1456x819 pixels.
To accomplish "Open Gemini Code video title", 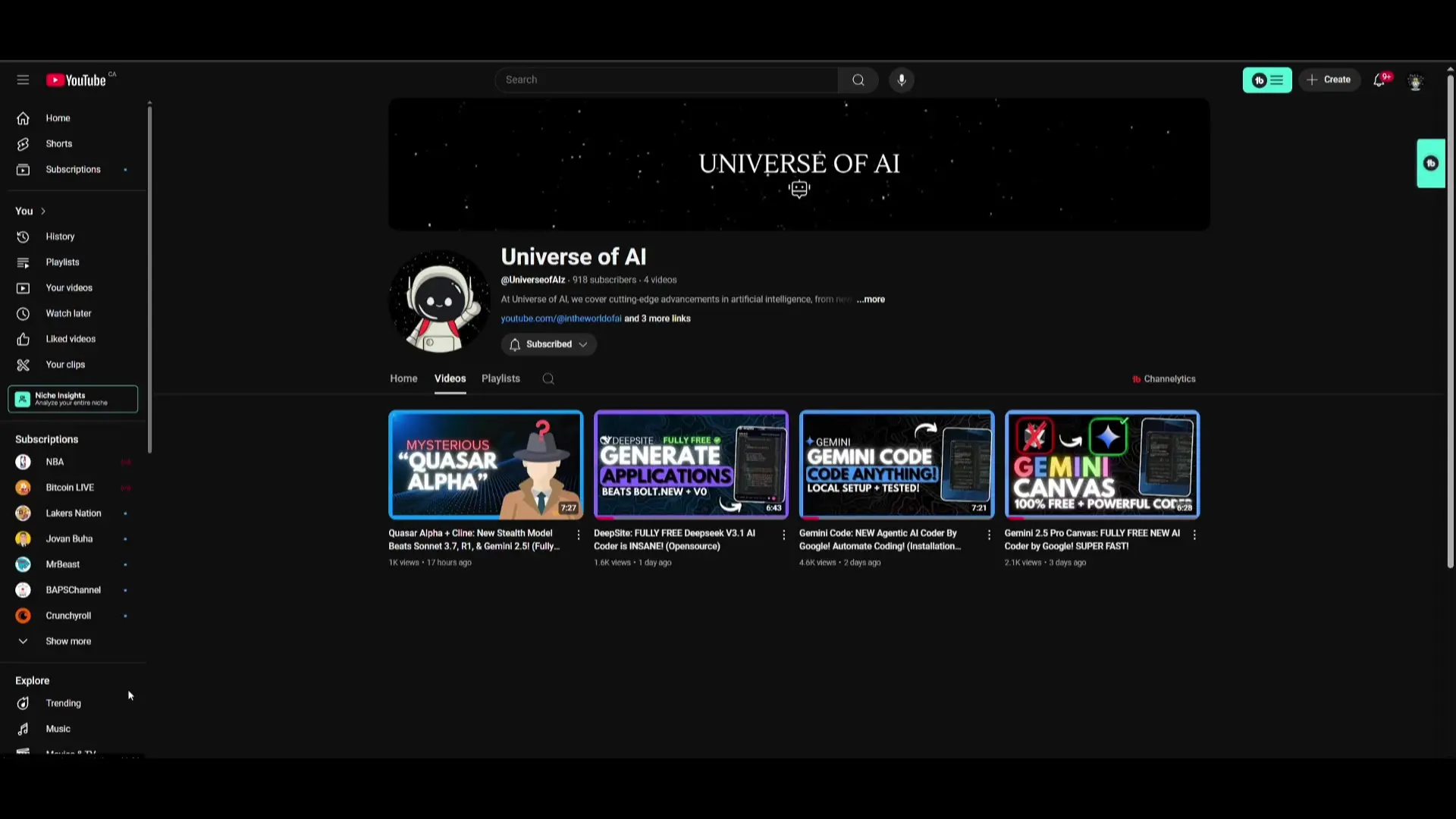I will coord(880,540).
